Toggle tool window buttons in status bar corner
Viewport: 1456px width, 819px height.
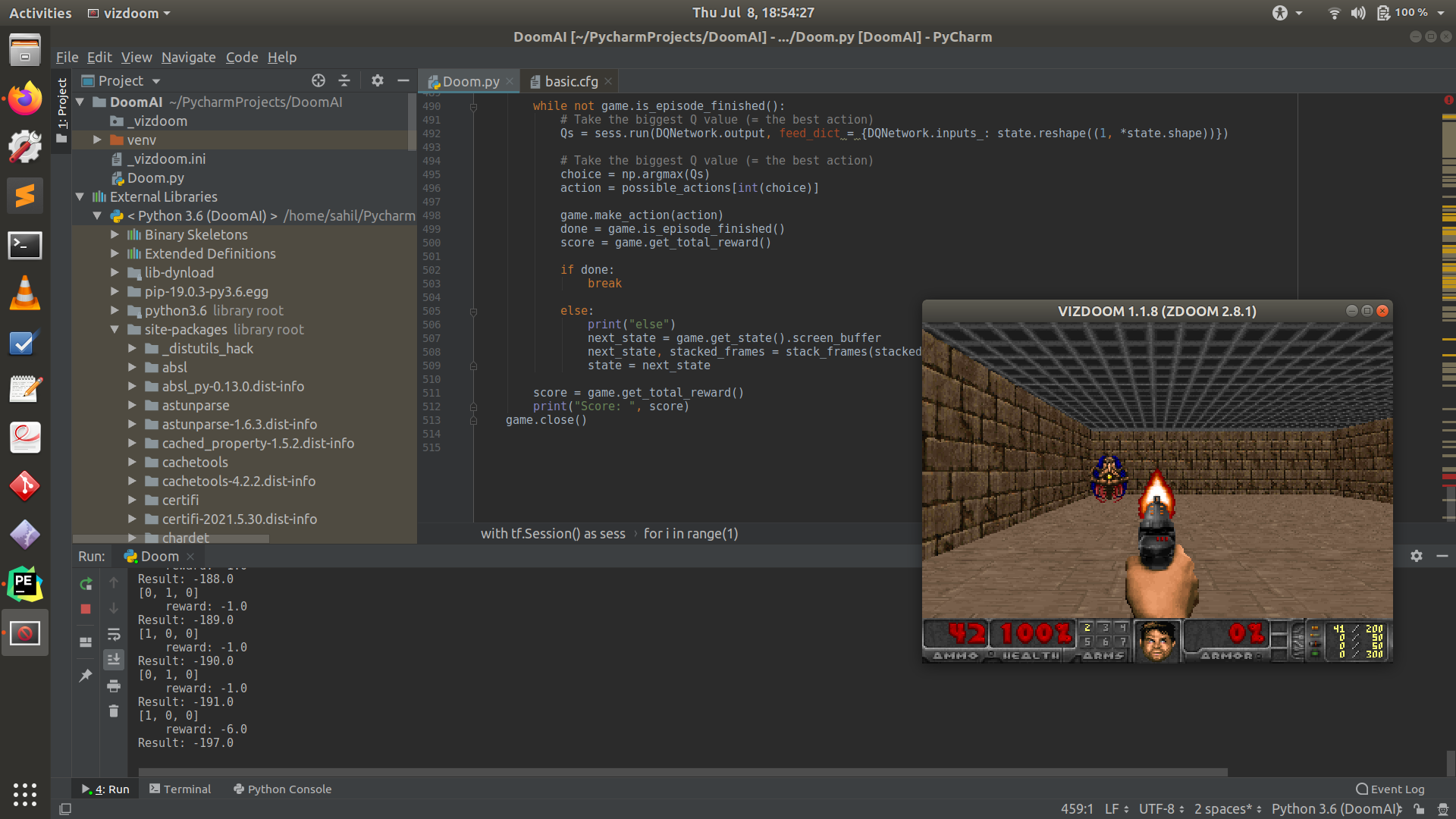[65, 809]
